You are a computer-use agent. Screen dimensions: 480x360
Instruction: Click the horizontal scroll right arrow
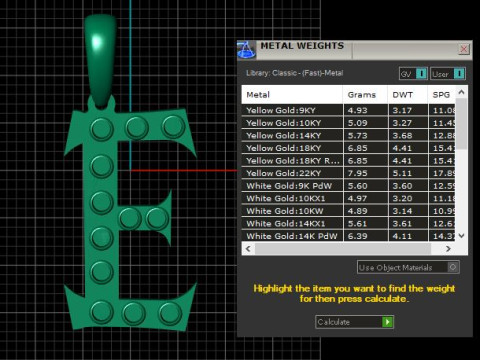448,249
